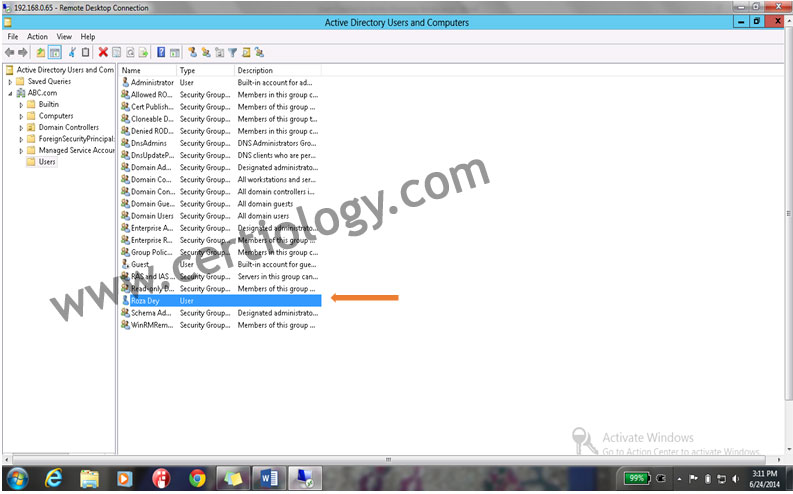Set filter options with the funnel icon
Viewport: 793px width, 494px height.
233,53
